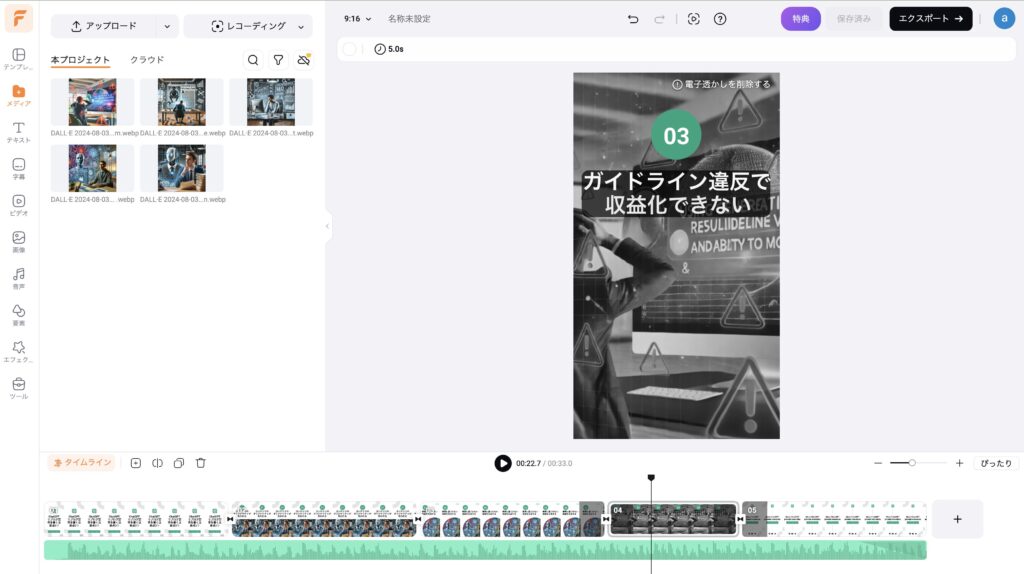Click the media search magnifier icon
The image size is (1024, 574).
253,60
